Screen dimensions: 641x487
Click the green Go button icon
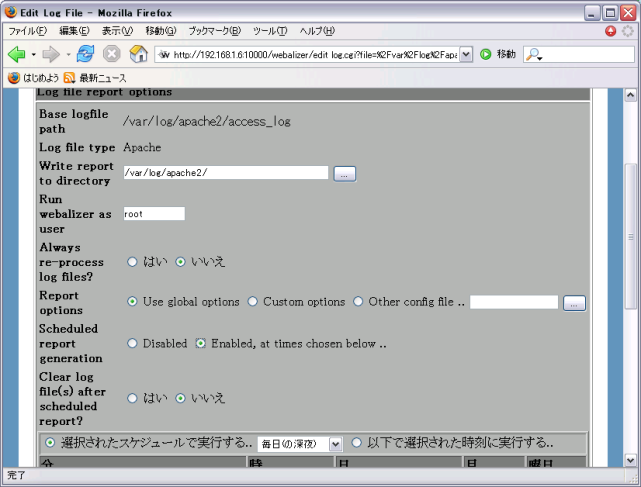486,54
